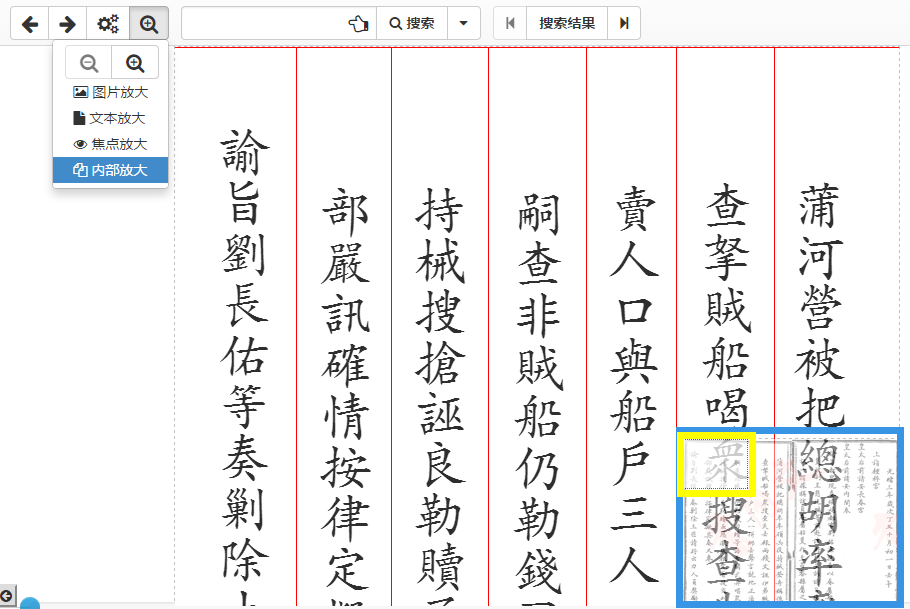The width and height of the screenshot is (910, 609).
Task: Jump to the last search result icon
Action: [x=622, y=24]
